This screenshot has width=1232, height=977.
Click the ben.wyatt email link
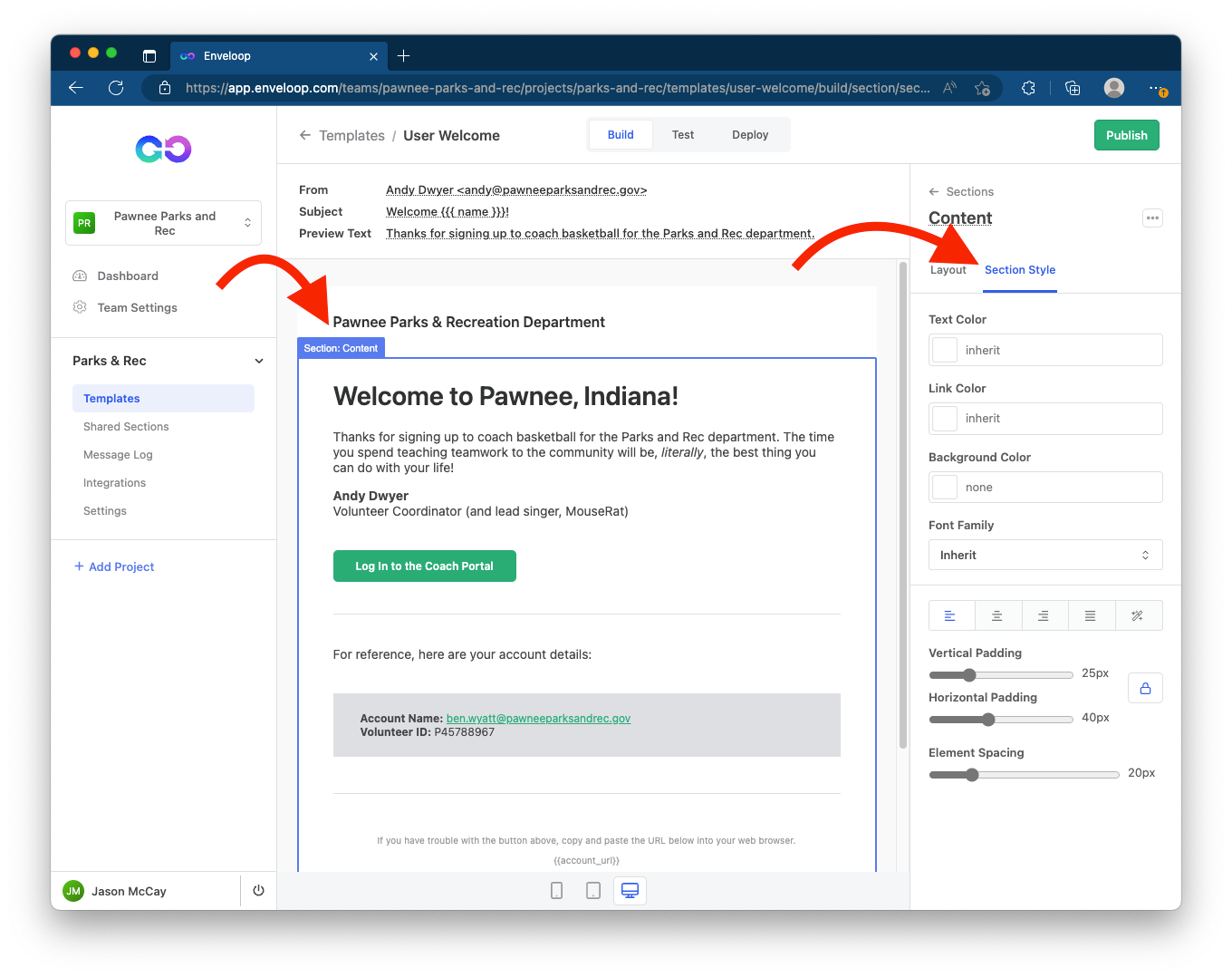[538, 718]
